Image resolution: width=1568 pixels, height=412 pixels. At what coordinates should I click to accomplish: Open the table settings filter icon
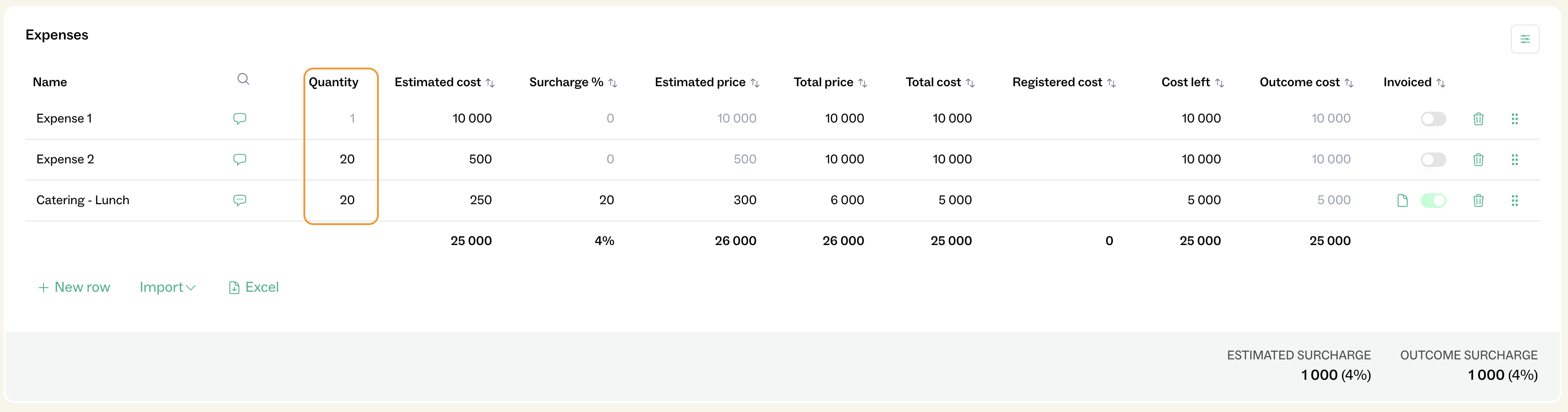tap(1524, 39)
